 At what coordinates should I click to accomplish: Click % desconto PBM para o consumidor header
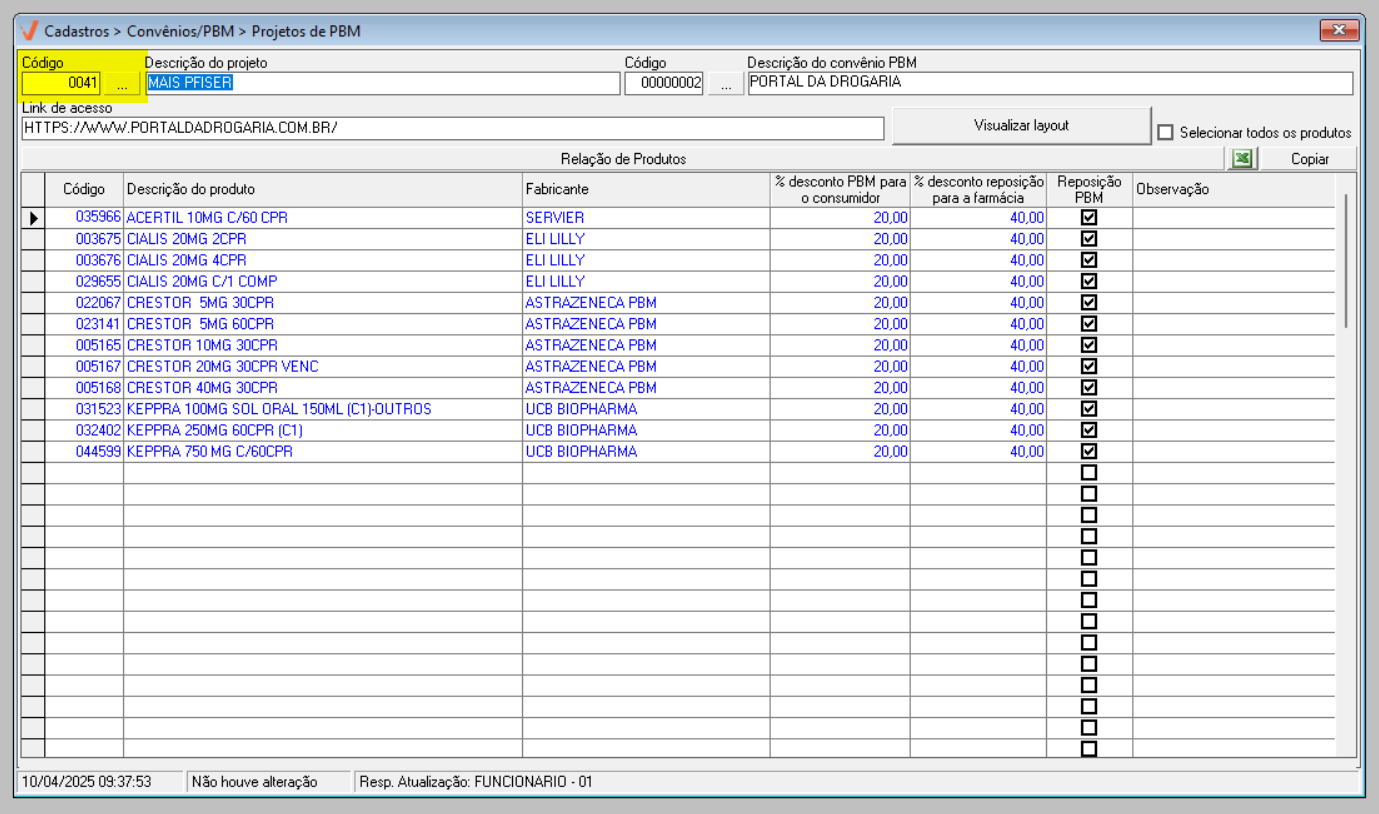[x=840, y=189]
